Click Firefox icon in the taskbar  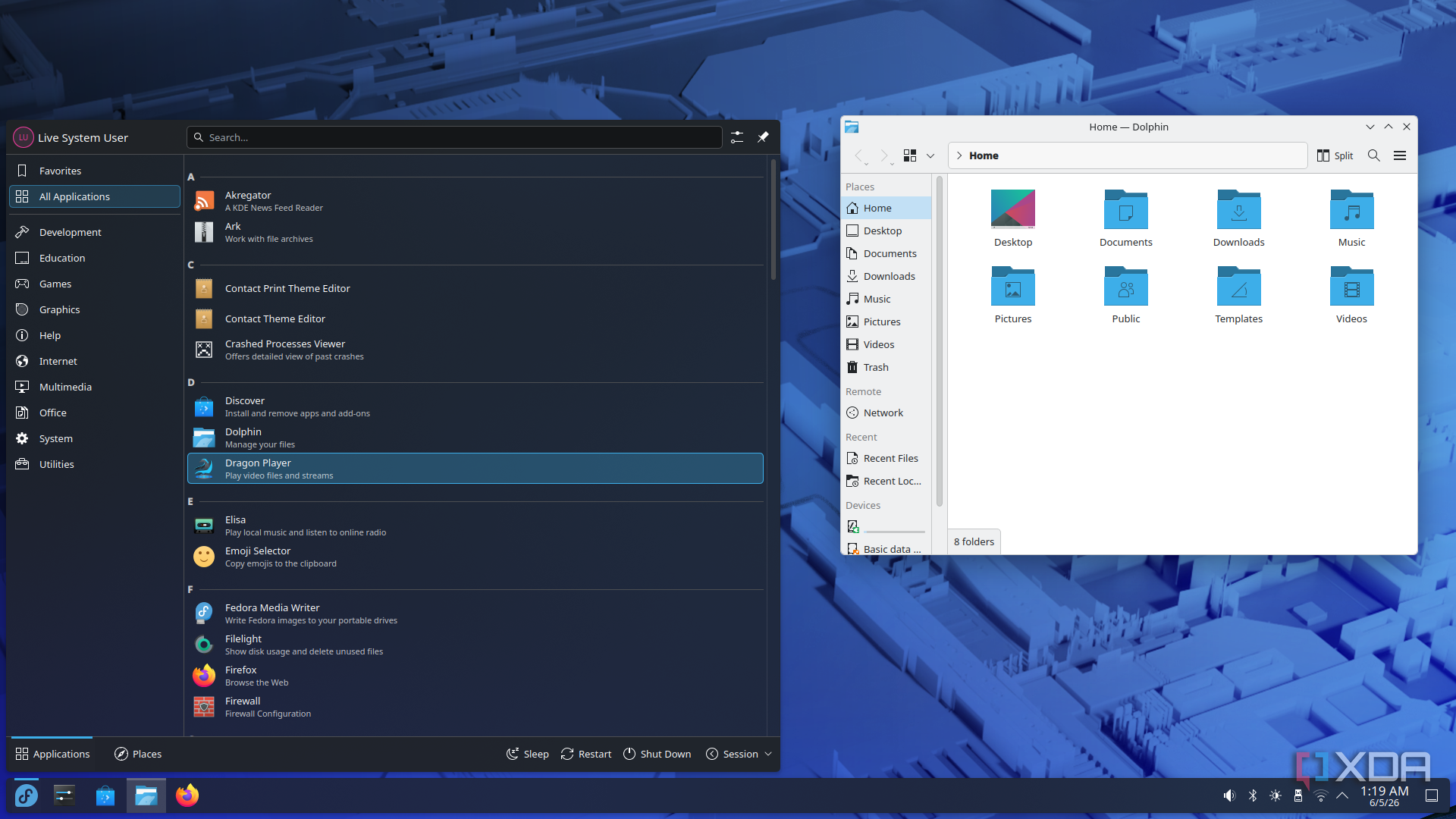187,795
